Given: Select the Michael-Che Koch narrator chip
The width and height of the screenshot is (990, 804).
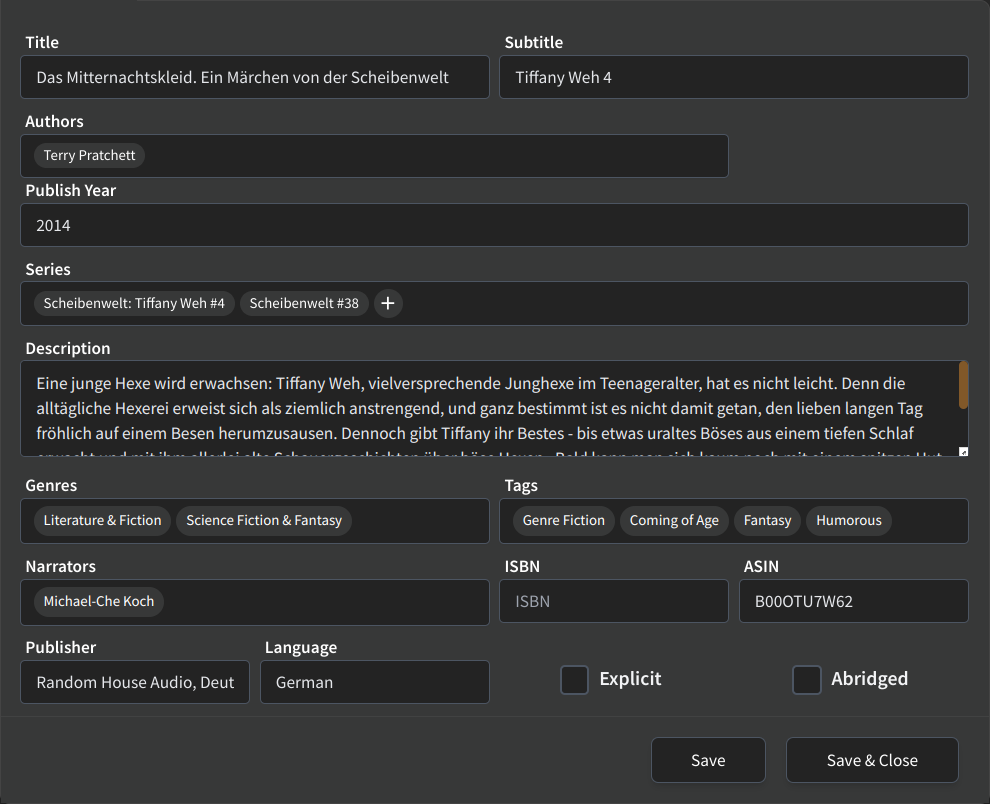Looking at the screenshot, I should click(99, 602).
